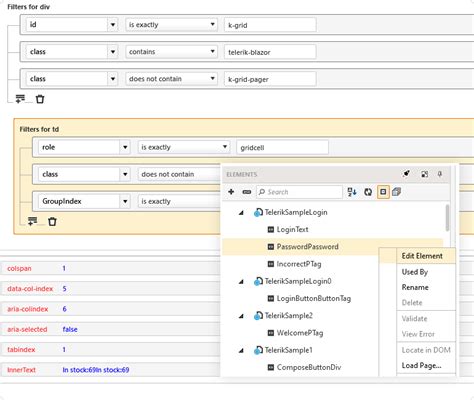474x400 pixels.
Task: Click the plus icon in Elements toolbar
Action: coord(231,192)
